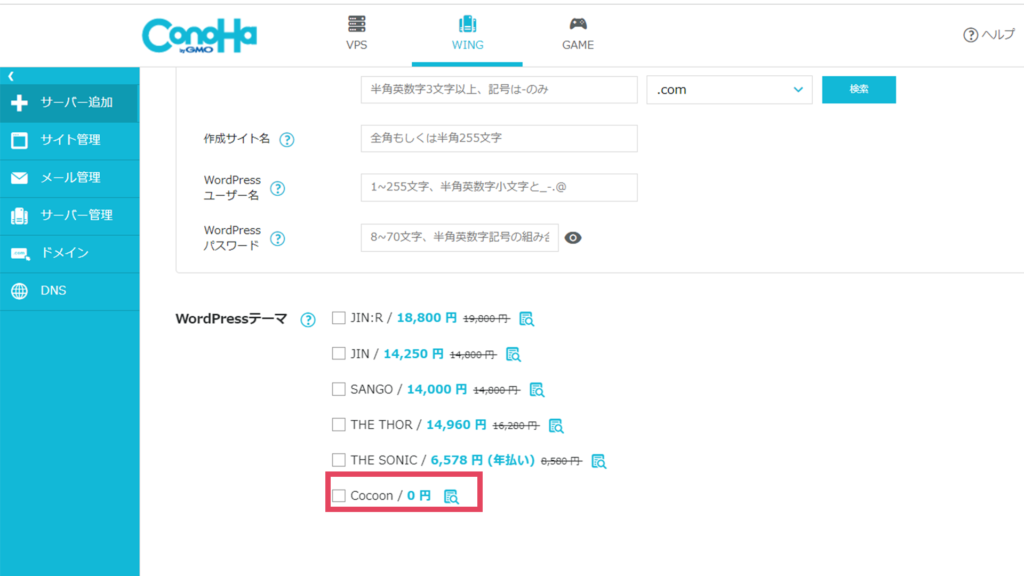The height and width of the screenshot is (576, 1024).
Task: Show help for WordPress パスワード
Action: pos(278,238)
